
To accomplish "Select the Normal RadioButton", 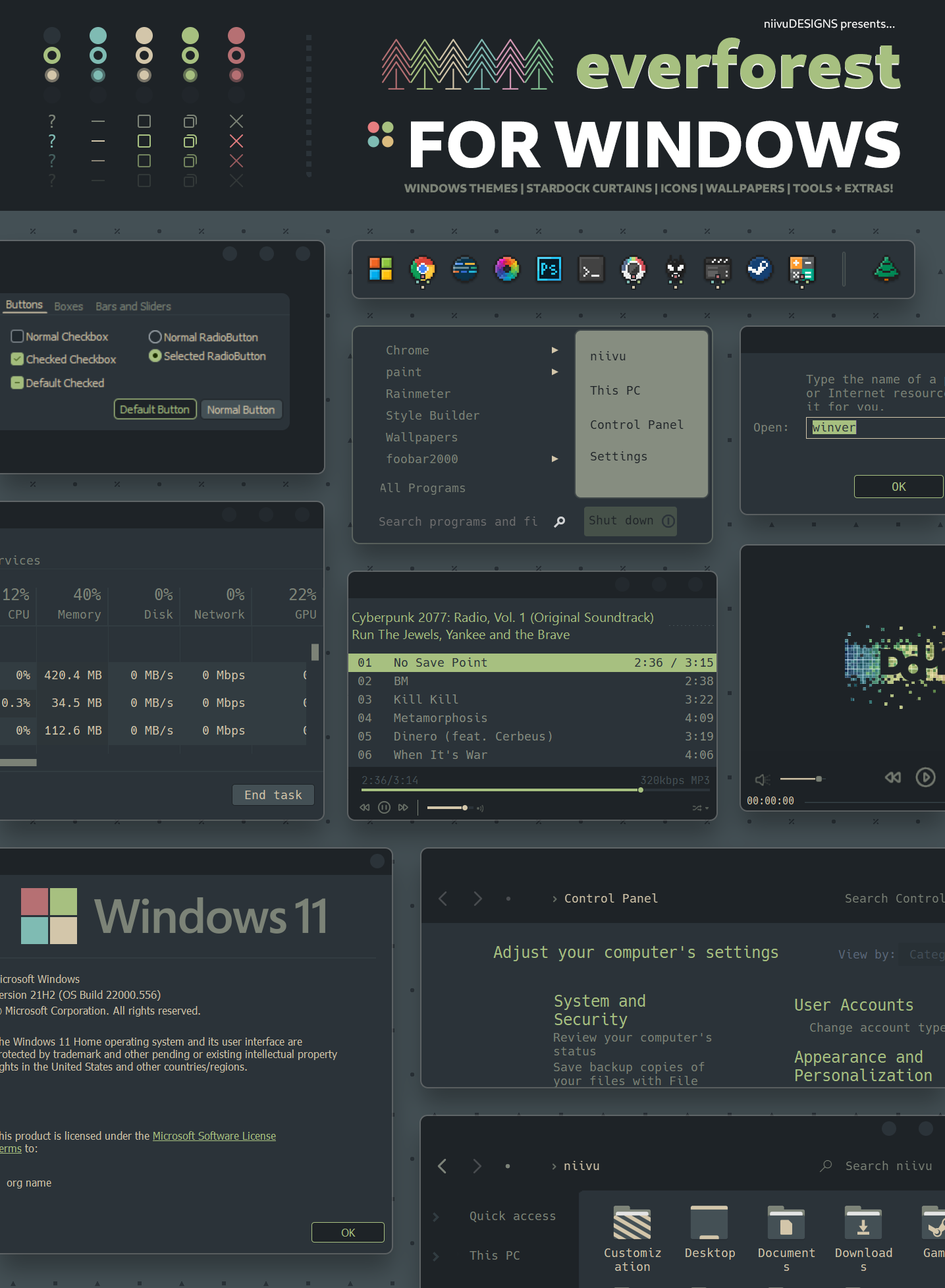I will point(155,337).
